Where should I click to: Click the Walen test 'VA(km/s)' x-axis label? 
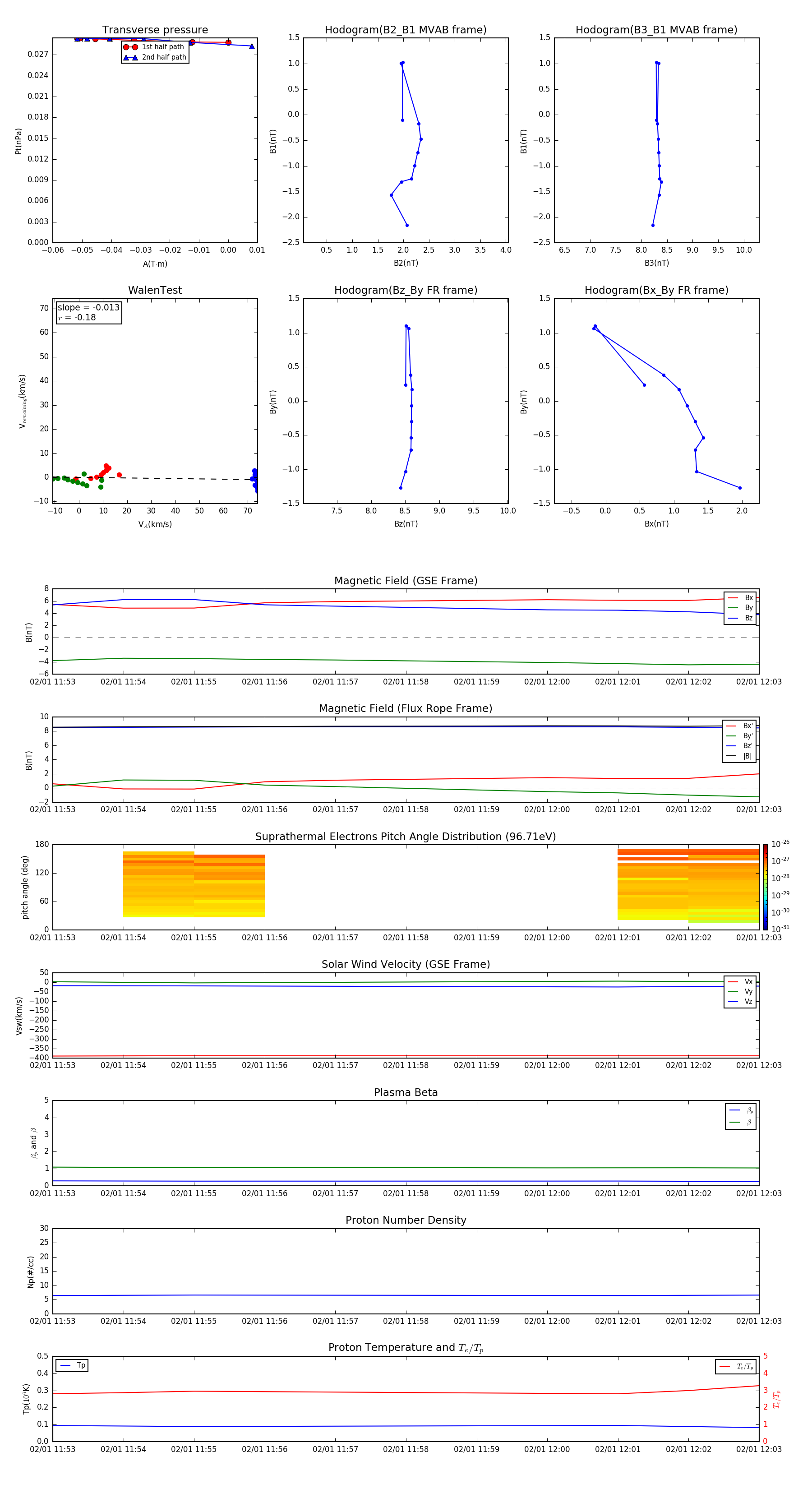point(155,525)
